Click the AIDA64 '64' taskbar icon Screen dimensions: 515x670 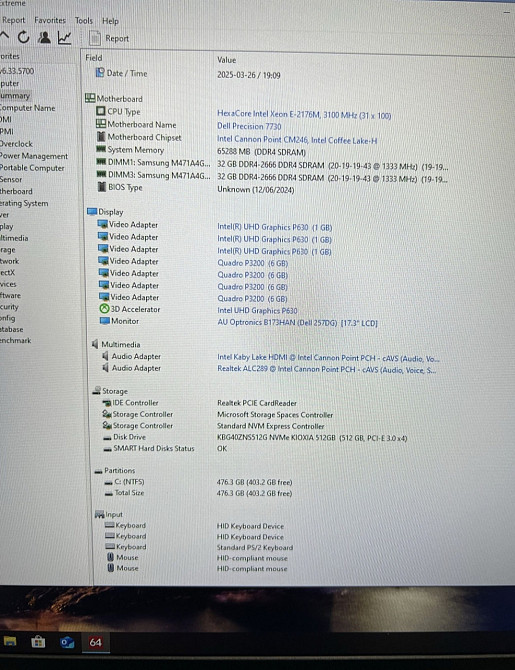point(96,642)
